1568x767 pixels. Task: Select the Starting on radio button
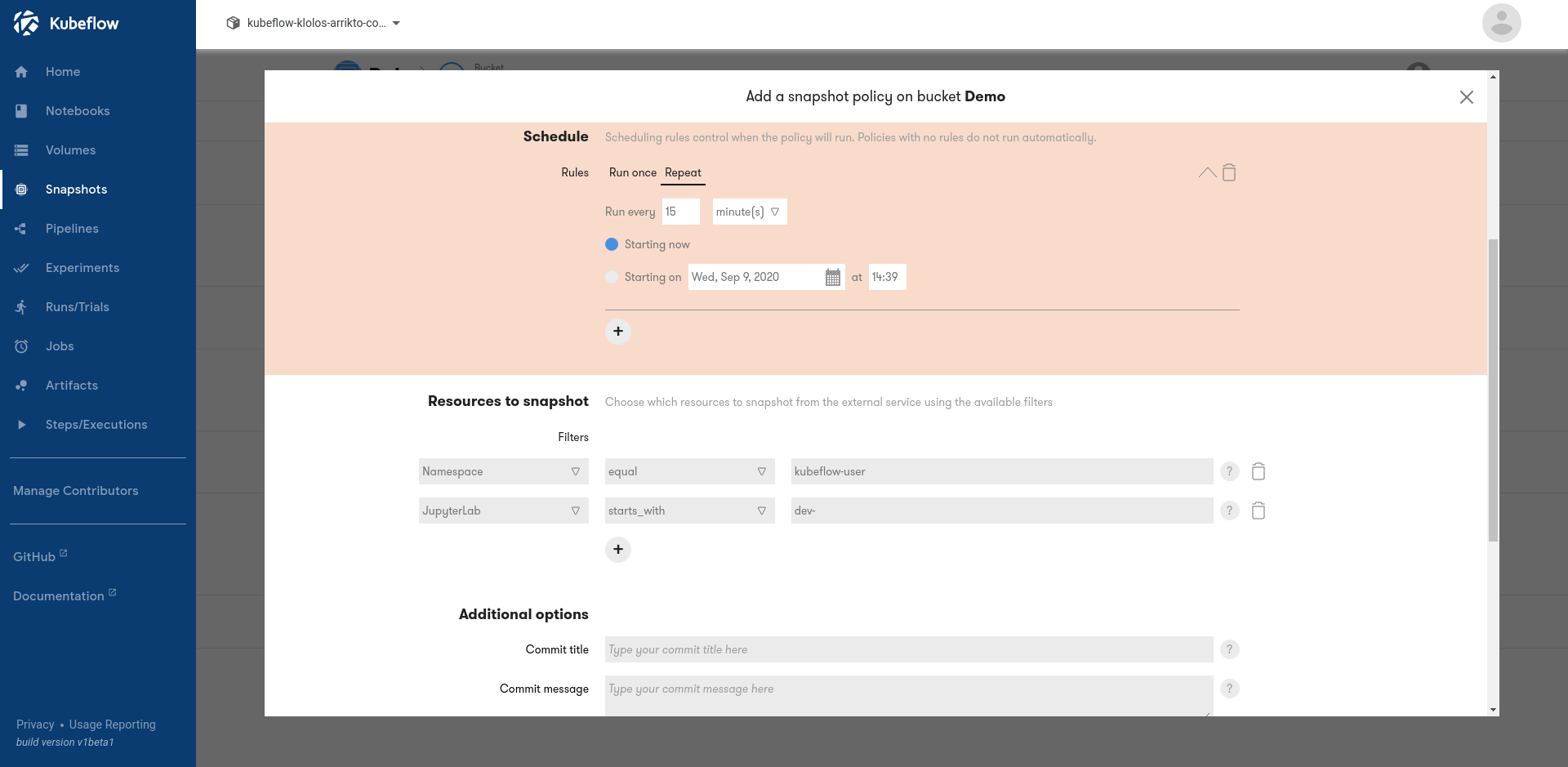tap(612, 277)
